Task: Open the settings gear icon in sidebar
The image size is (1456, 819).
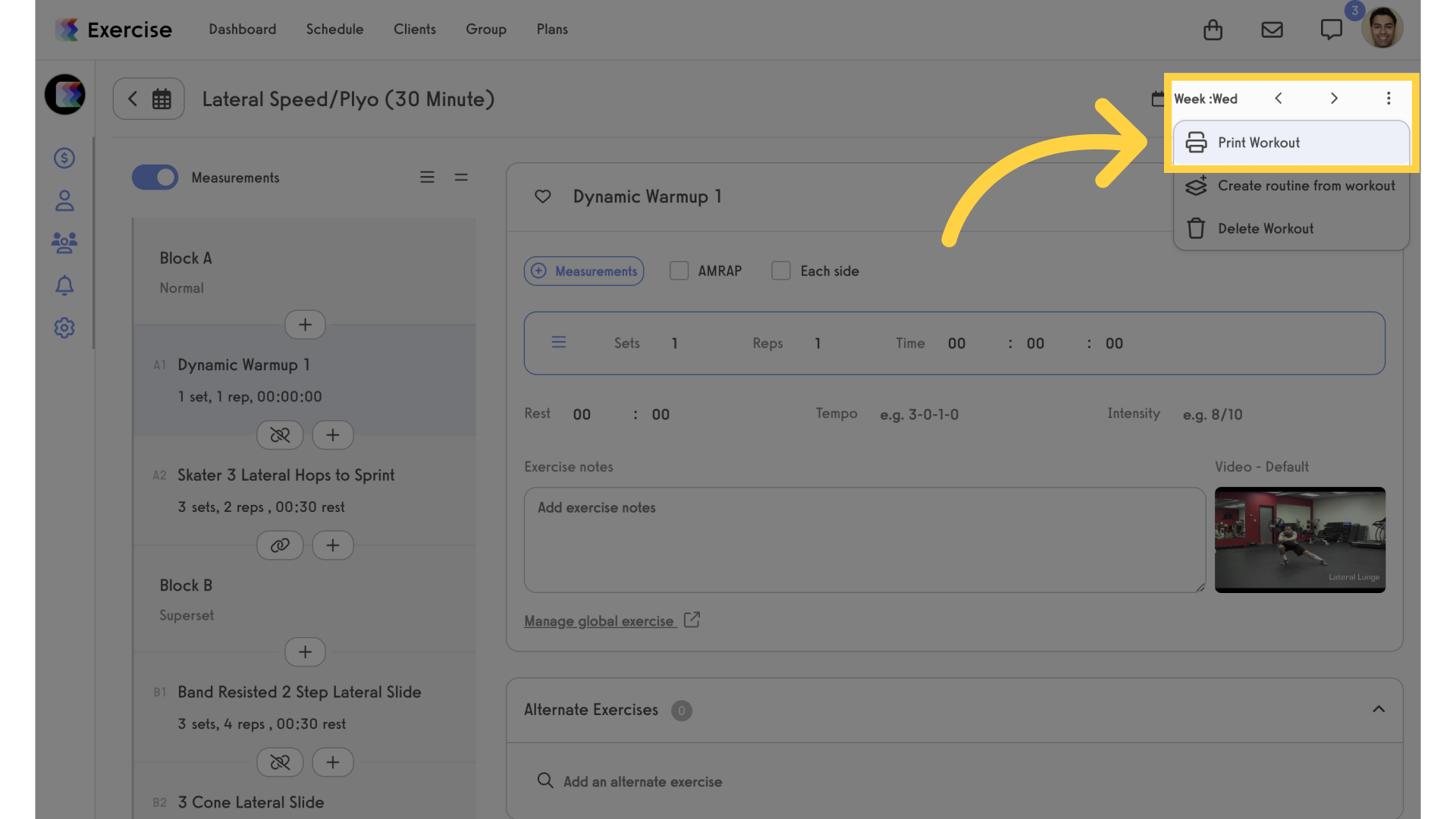Action: click(64, 328)
